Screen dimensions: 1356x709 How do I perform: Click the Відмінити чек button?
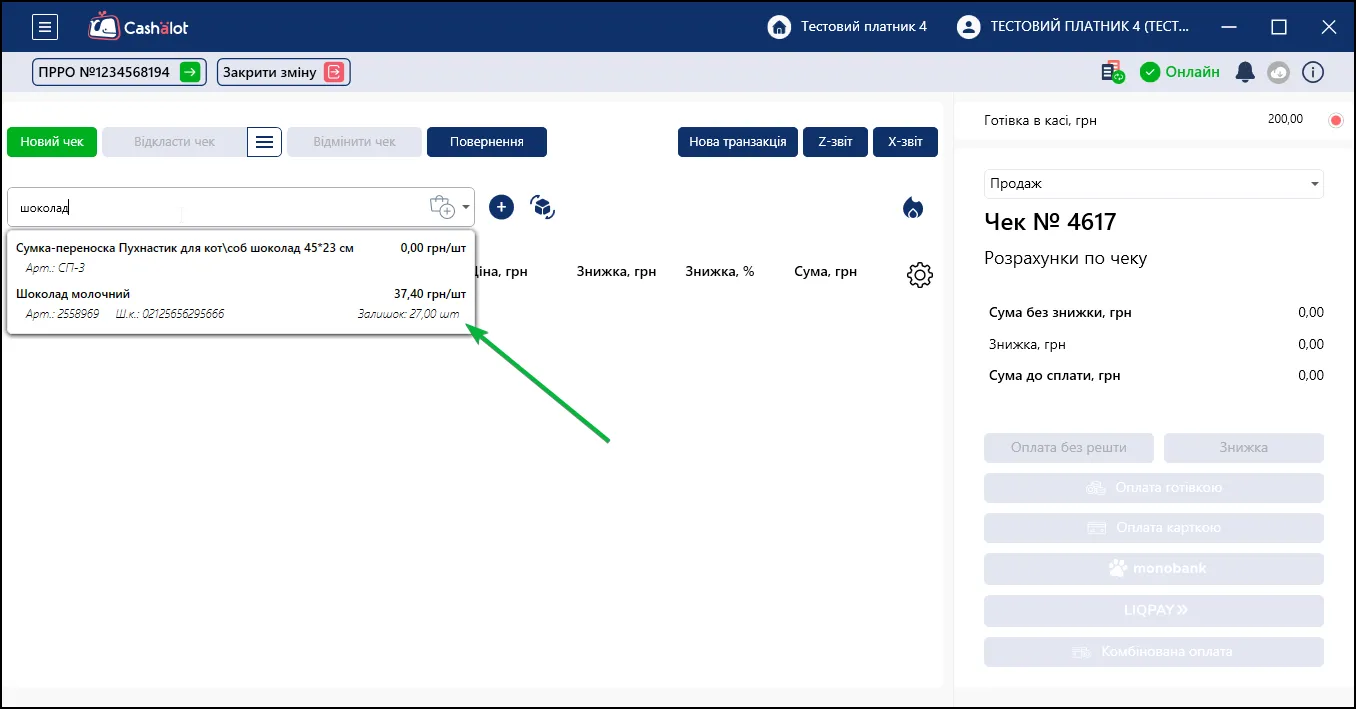coord(354,142)
